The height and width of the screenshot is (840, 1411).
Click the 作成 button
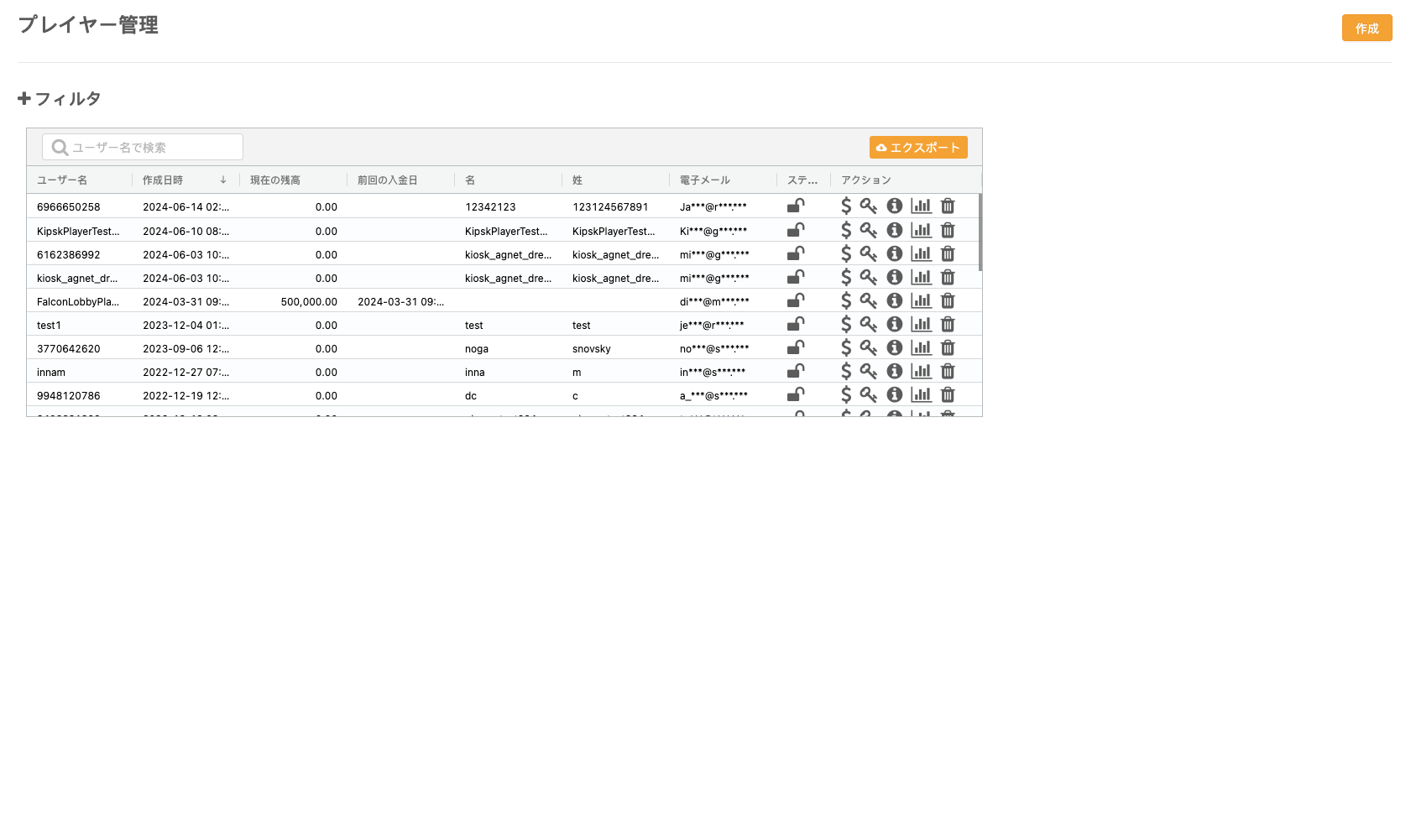tap(1367, 29)
